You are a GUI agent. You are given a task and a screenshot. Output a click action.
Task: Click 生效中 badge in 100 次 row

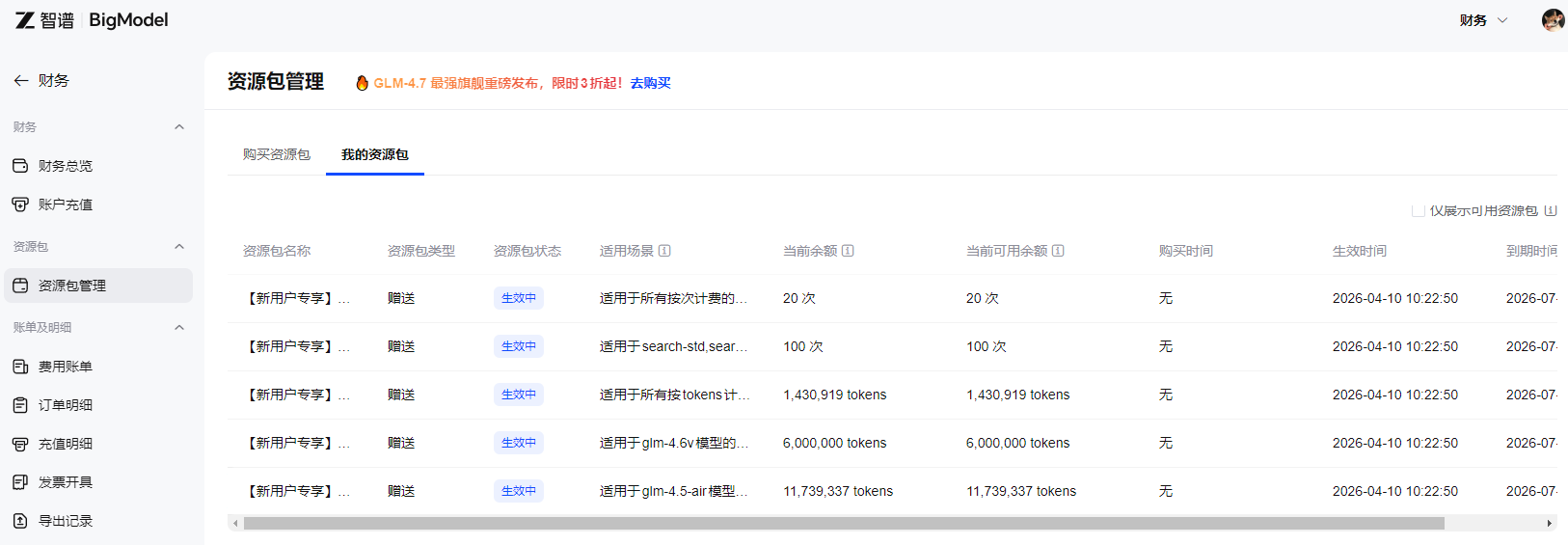click(519, 346)
